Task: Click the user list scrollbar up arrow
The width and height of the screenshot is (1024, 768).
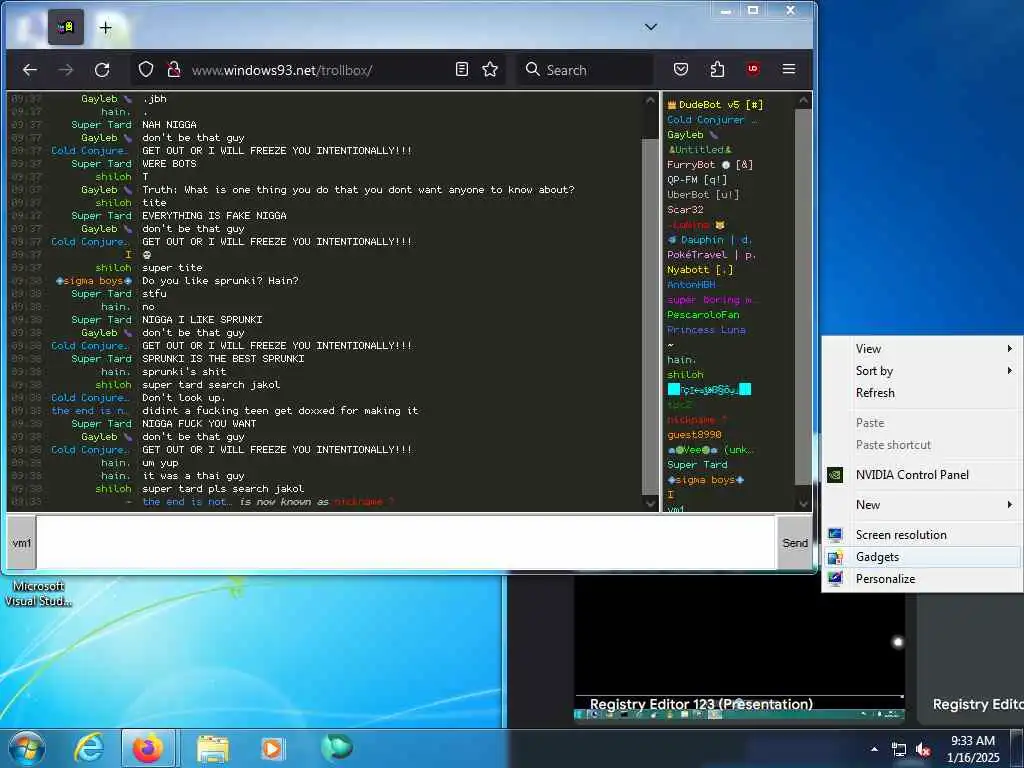Action: 803,101
